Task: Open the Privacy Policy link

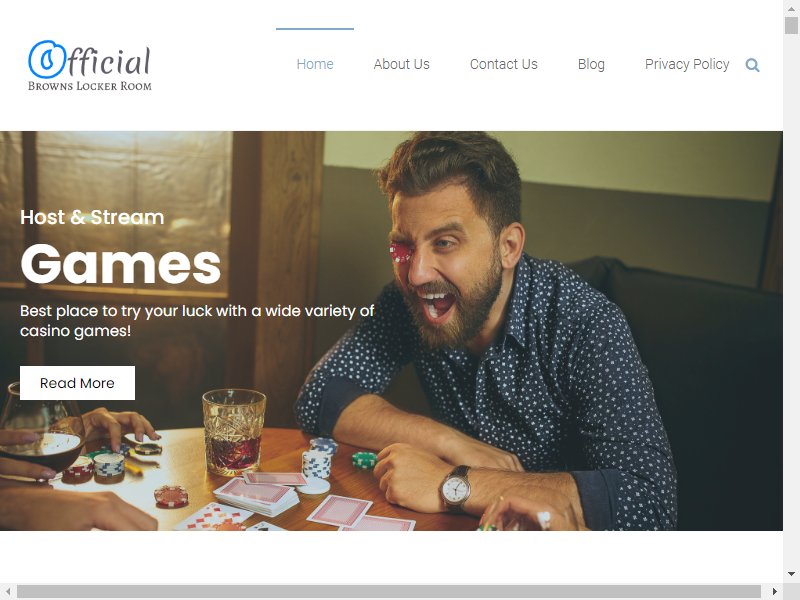Action: point(687,64)
